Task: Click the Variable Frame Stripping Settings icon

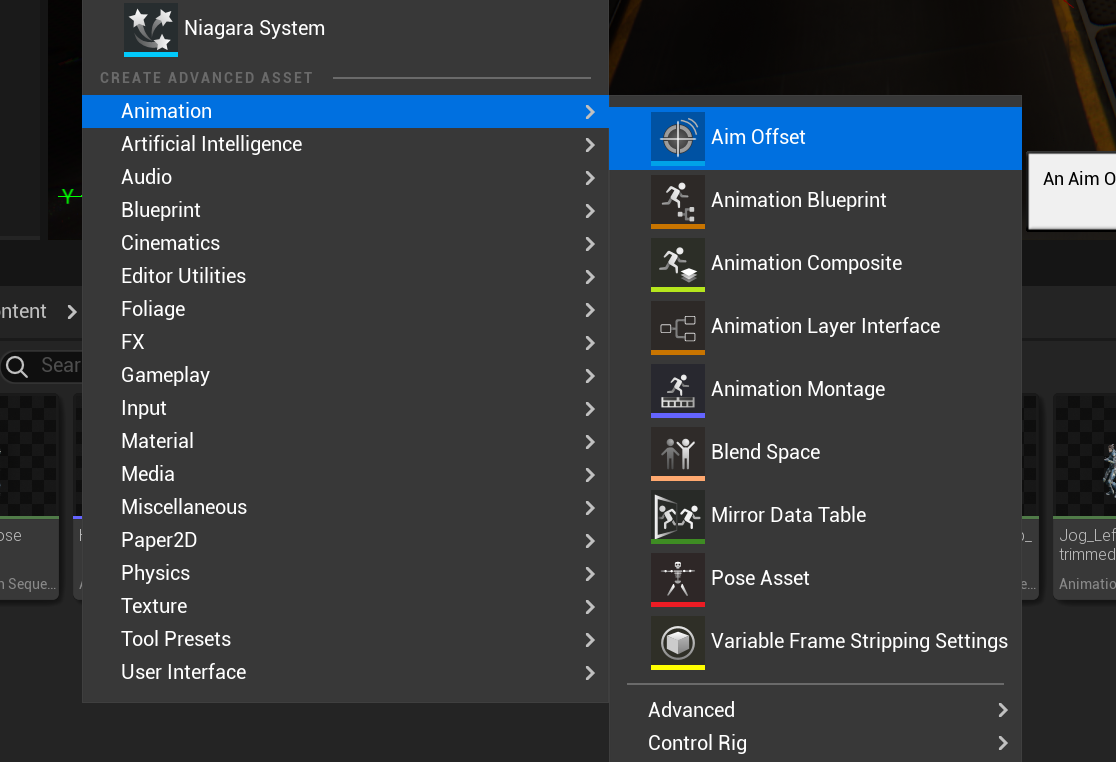Action: coord(678,643)
